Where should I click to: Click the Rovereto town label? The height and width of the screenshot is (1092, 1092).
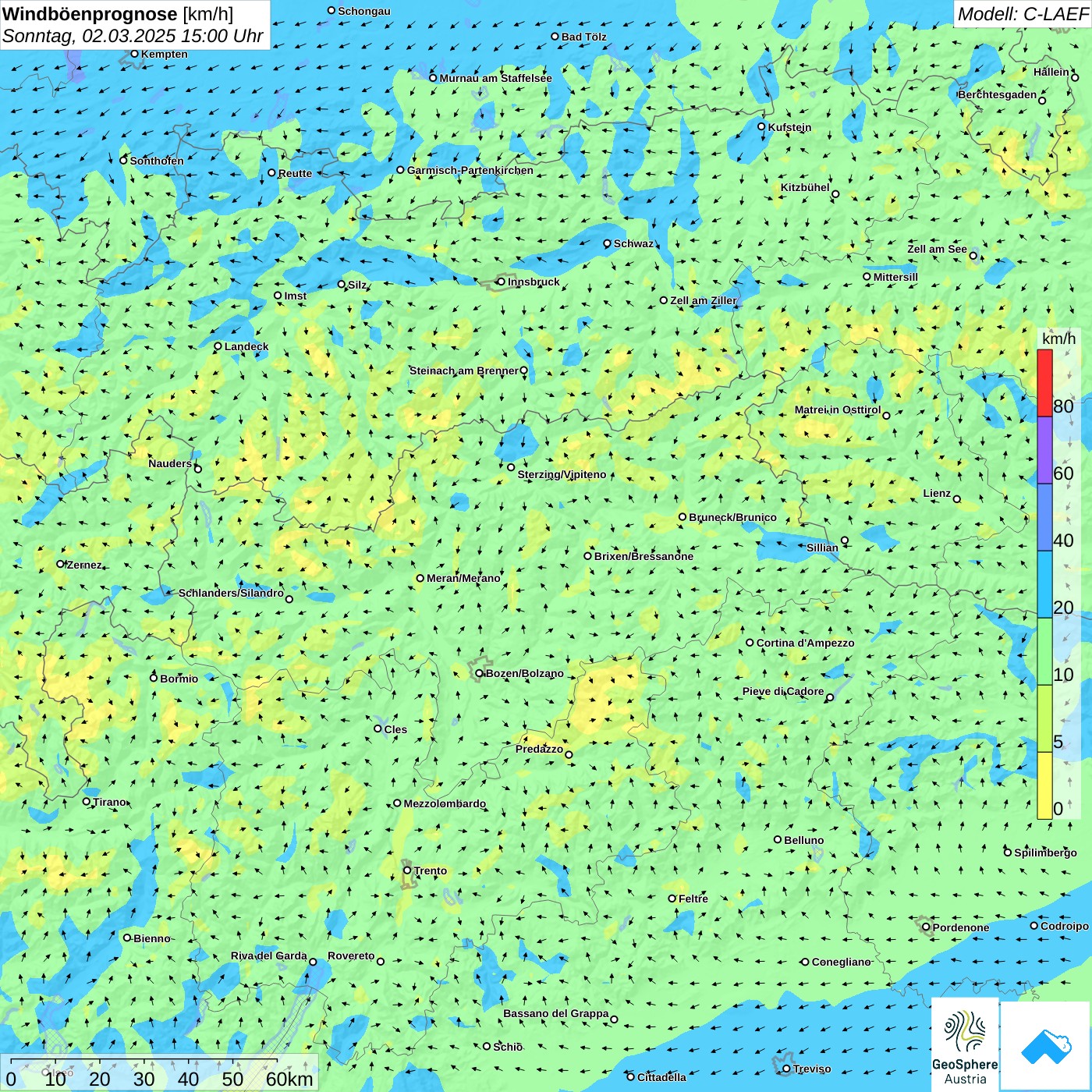tap(351, 955)
